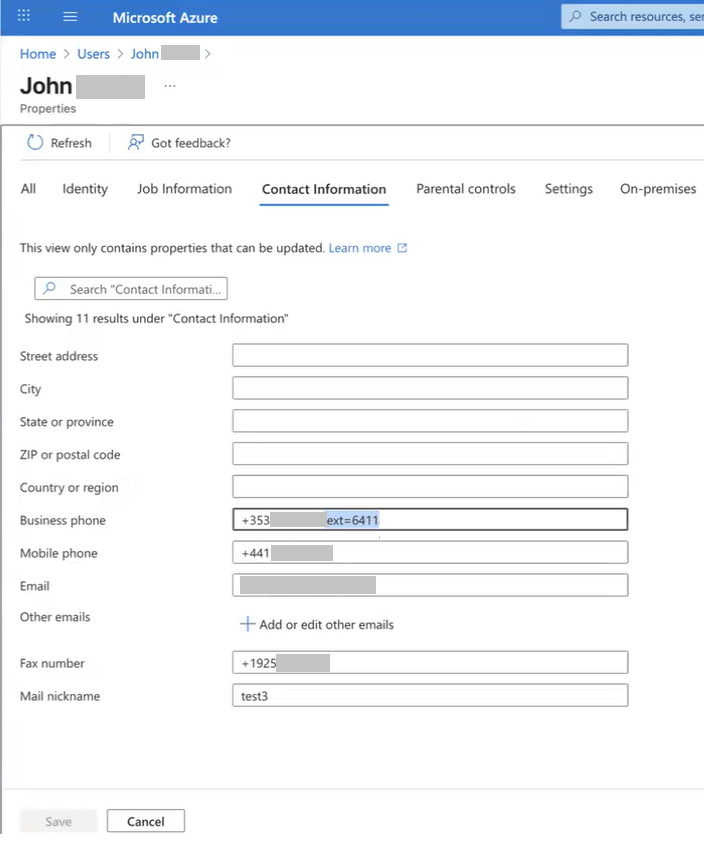Click the search magnifier icon in top bar
The image size is (704, 852).
575,16
